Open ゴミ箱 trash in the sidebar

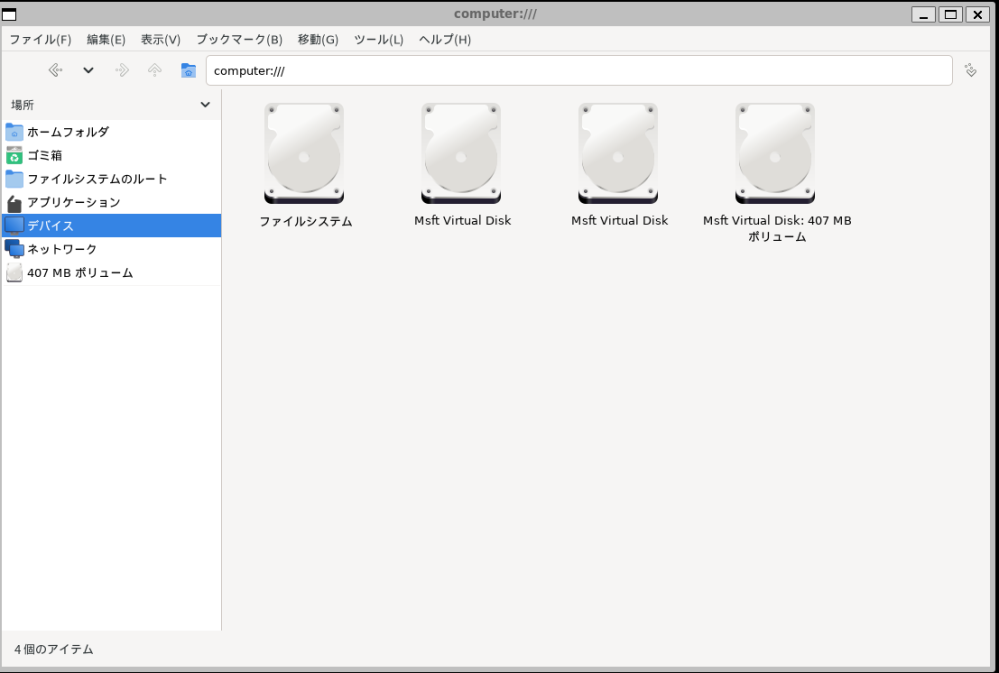(47, 155)
